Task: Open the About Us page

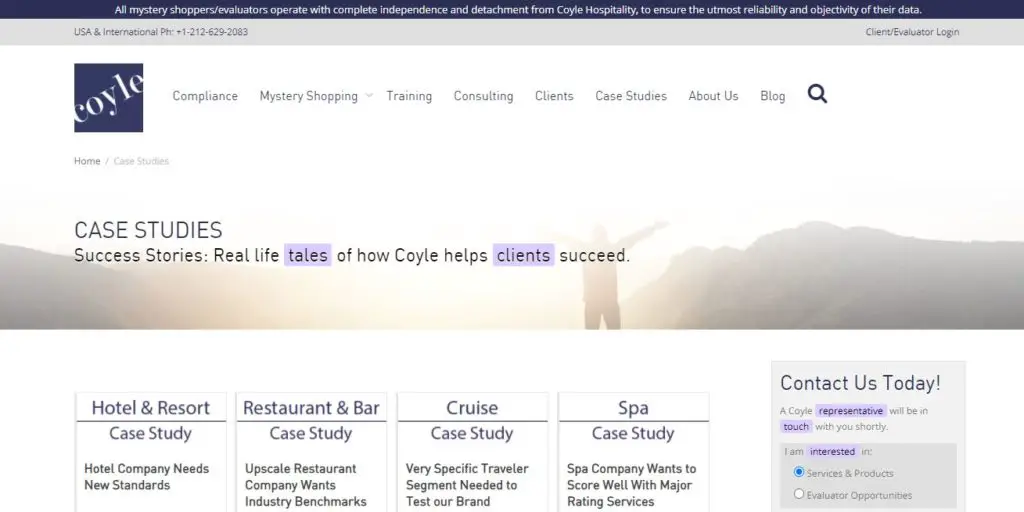Action: tap(713, 96)
